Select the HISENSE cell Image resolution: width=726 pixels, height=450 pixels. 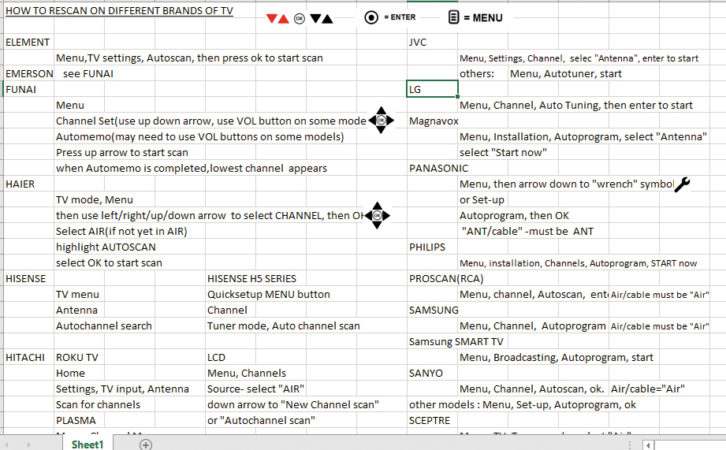(x=25, y=279)
